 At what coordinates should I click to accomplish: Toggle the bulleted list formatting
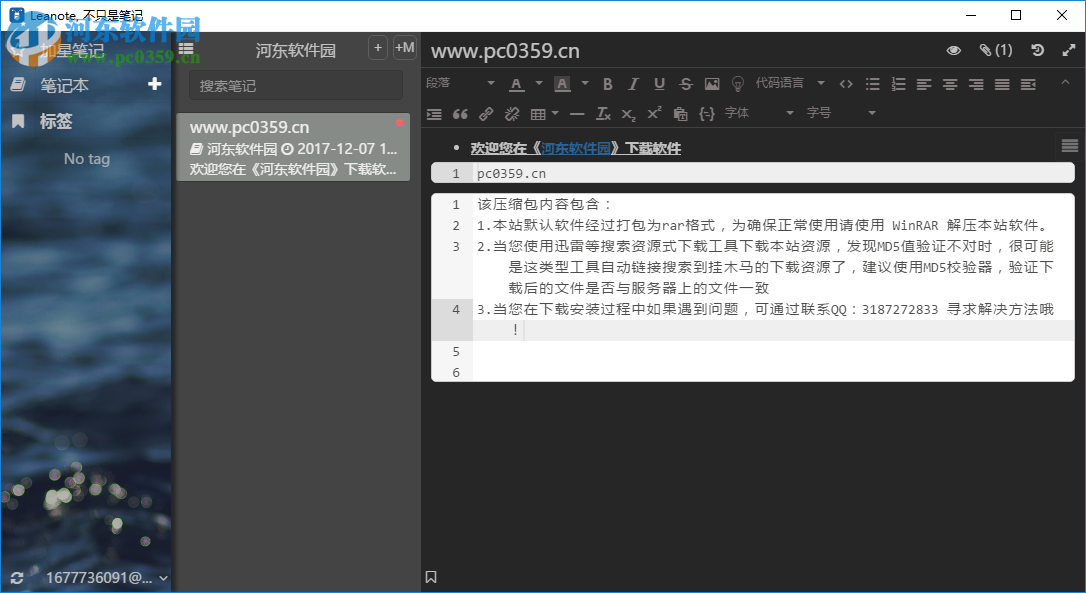coord(872,83)
